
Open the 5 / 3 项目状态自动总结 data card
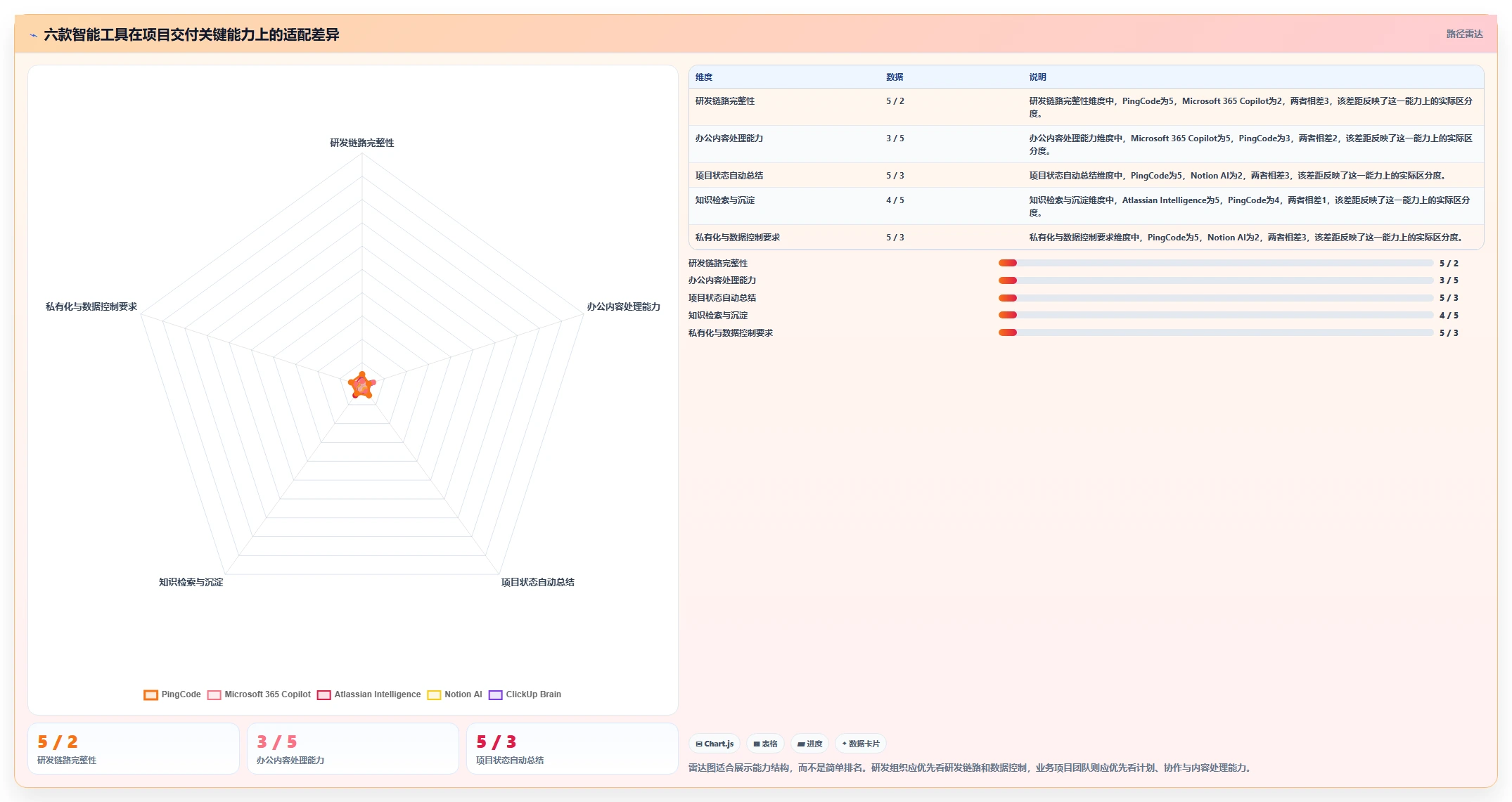pyautogui.click(x=572, y=749)
